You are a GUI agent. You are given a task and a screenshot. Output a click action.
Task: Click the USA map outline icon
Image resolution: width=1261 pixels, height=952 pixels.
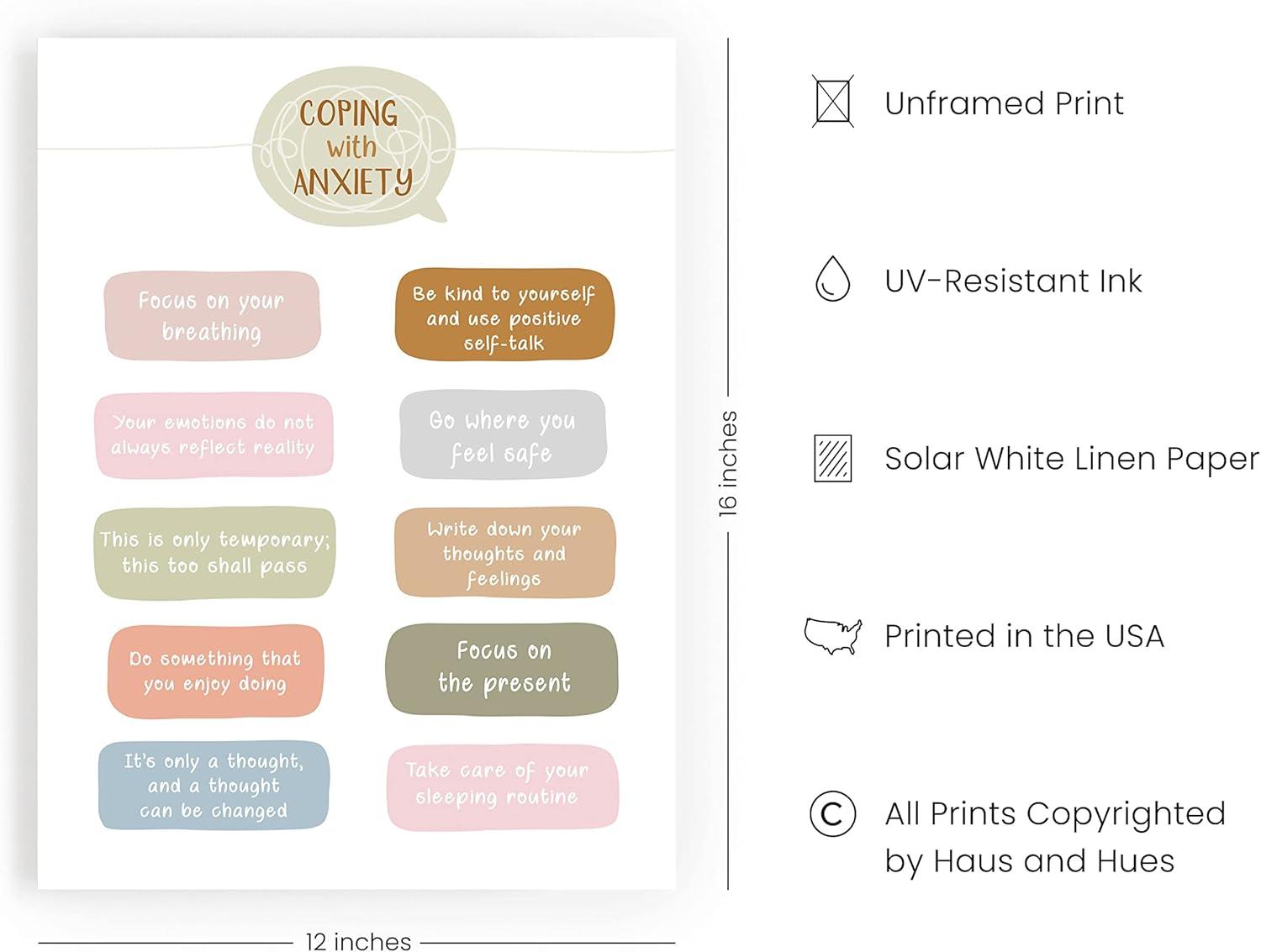832,636
